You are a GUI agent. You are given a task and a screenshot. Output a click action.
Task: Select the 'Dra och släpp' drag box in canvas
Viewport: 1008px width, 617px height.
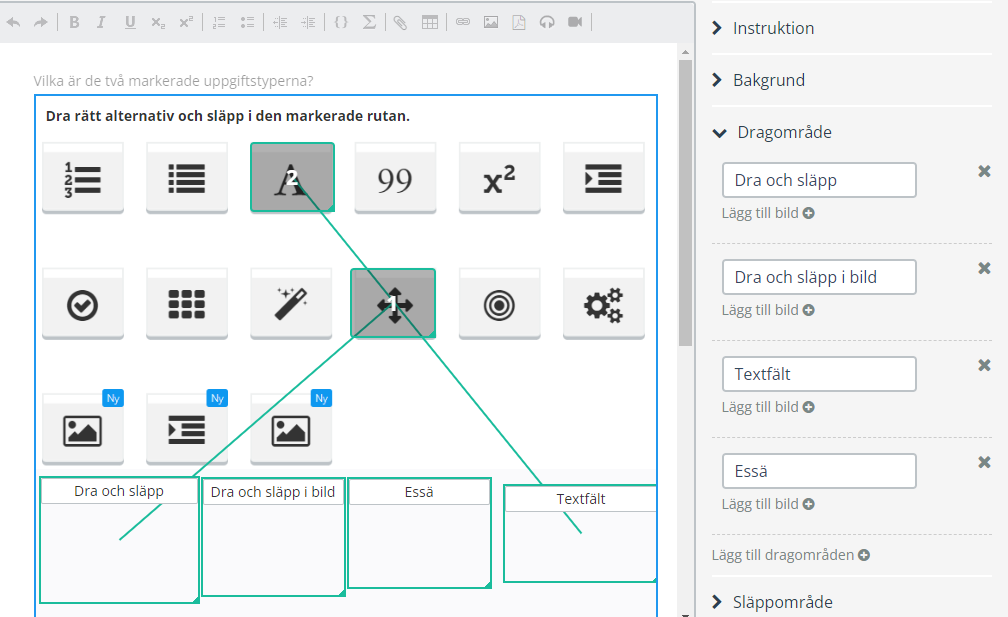(119, 540)
